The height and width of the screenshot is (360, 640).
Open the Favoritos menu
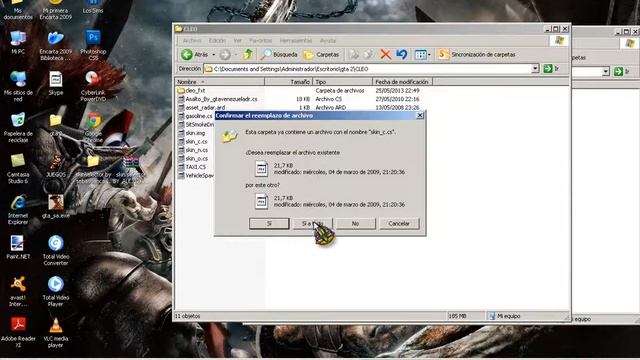tap(260, 40)
